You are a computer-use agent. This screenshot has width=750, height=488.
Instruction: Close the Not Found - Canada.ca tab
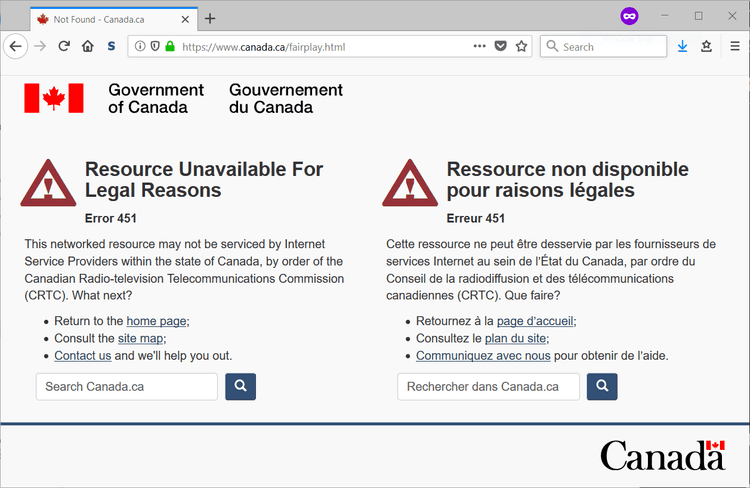click(185, 20)
